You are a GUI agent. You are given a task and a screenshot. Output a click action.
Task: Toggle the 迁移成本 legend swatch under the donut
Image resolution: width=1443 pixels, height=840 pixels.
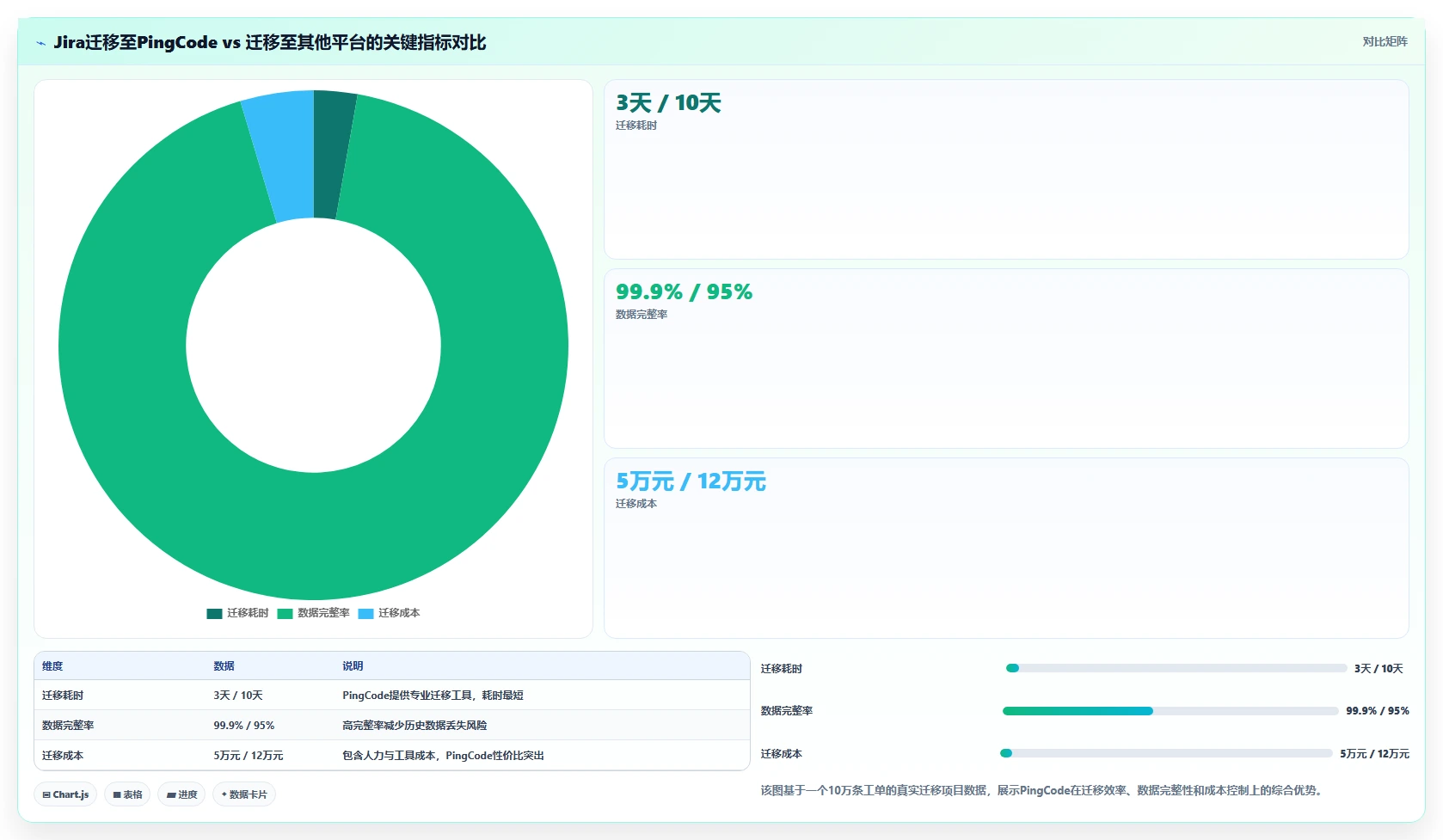pos(365,614)
